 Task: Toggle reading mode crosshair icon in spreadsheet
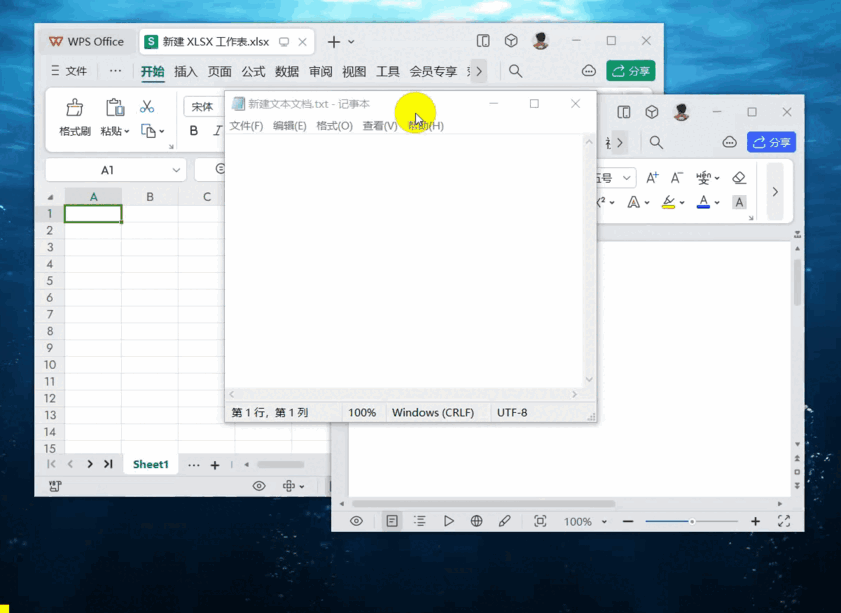tap(289, 486)
